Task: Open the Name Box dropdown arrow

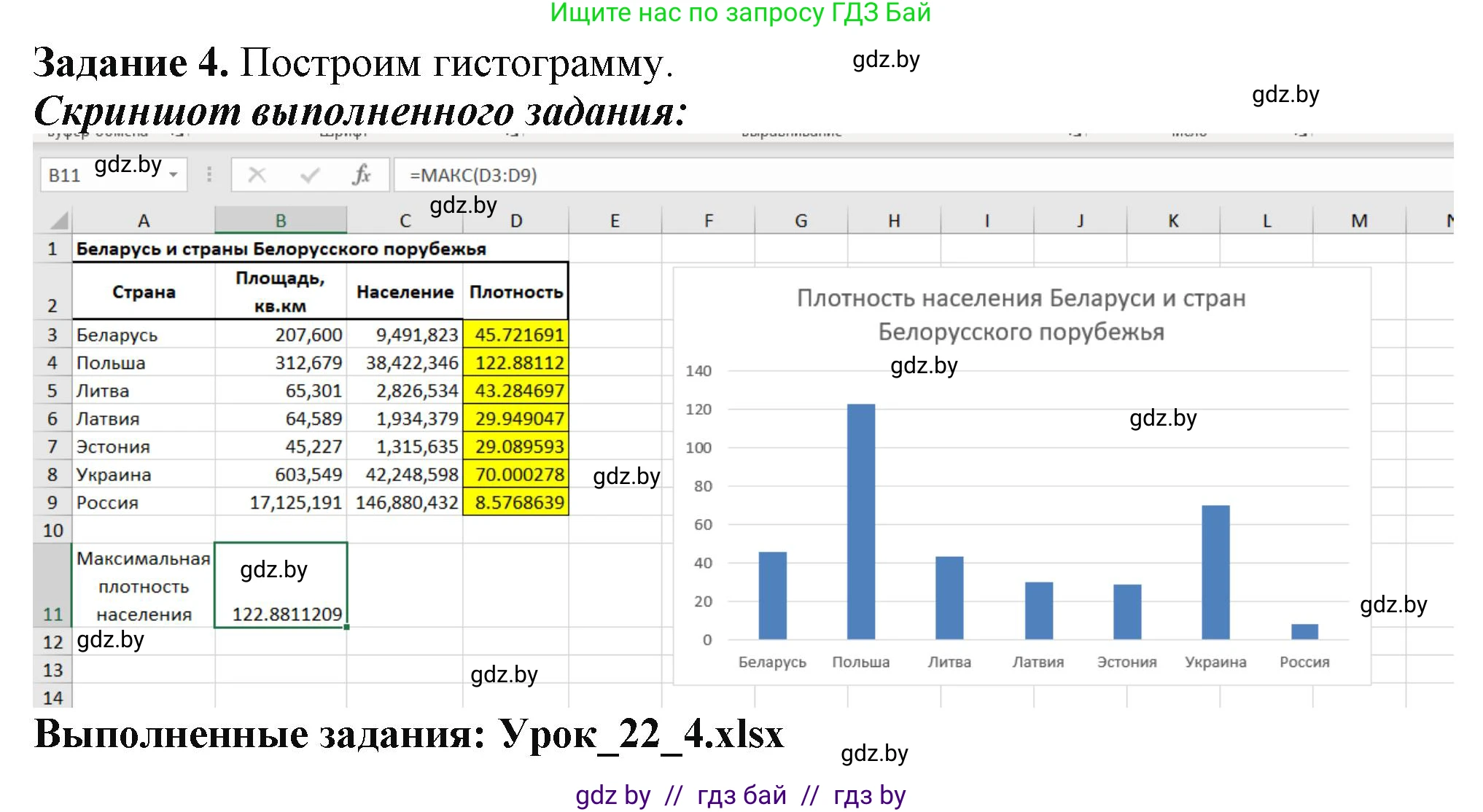Action: pyautogui.click(x=174, y=175)
